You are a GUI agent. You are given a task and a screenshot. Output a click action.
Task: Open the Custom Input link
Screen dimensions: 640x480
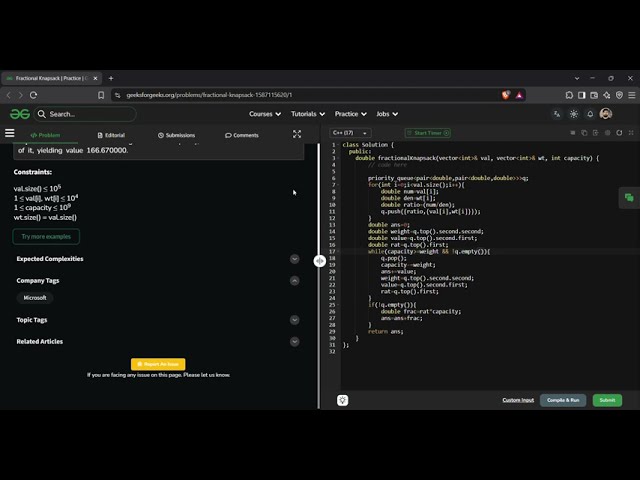518,400
